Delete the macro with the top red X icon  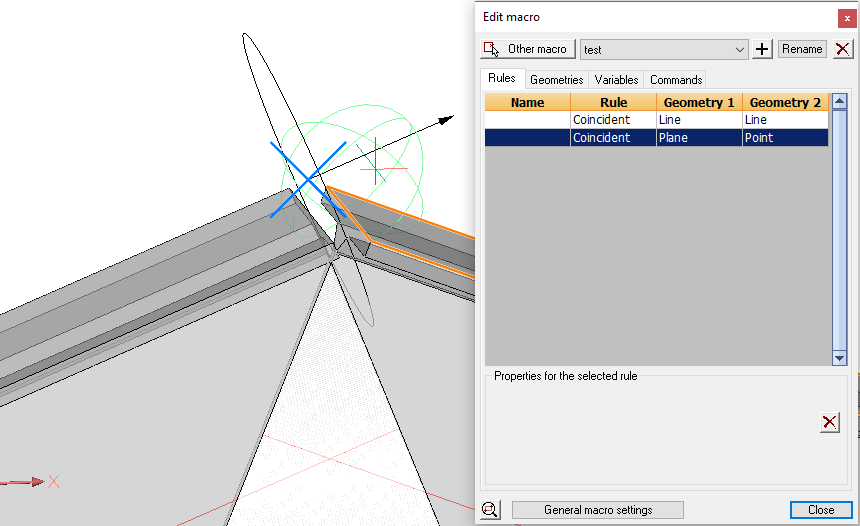point(843,49)
